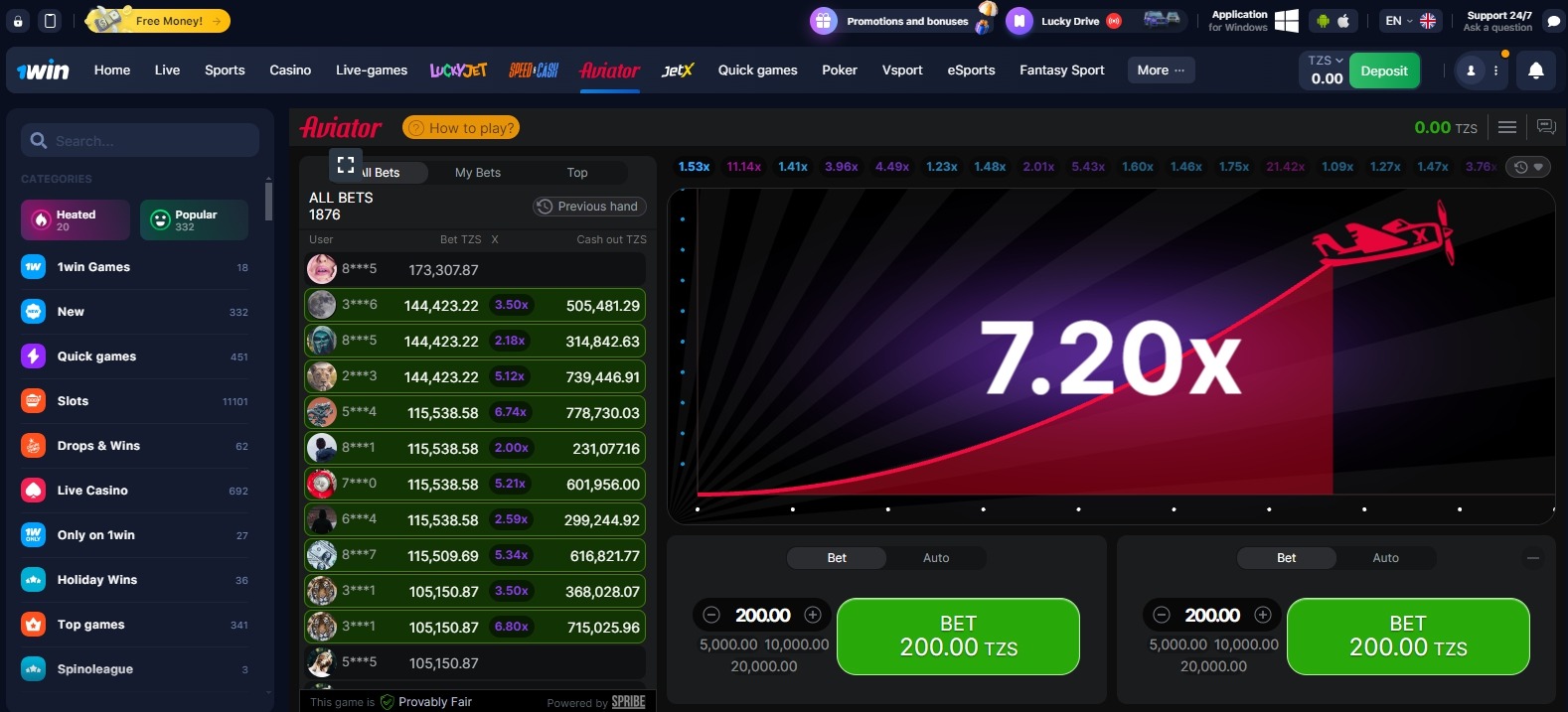This screenshot has height=712, width=1568.
Task: Go to the 1win logo homepage
Action: tap(44, 71)
